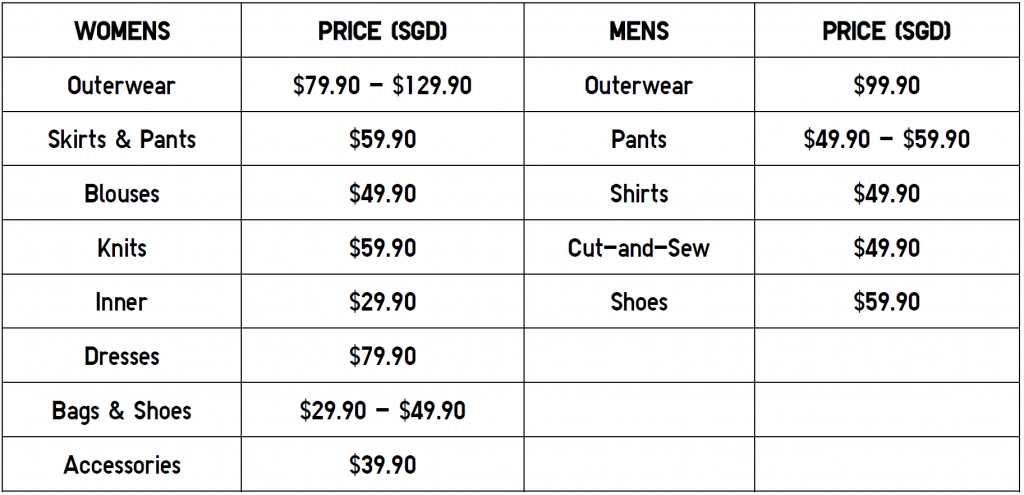Click the WOMENS column header
This screenshot has width=1024, height=495.
(122, 31)
